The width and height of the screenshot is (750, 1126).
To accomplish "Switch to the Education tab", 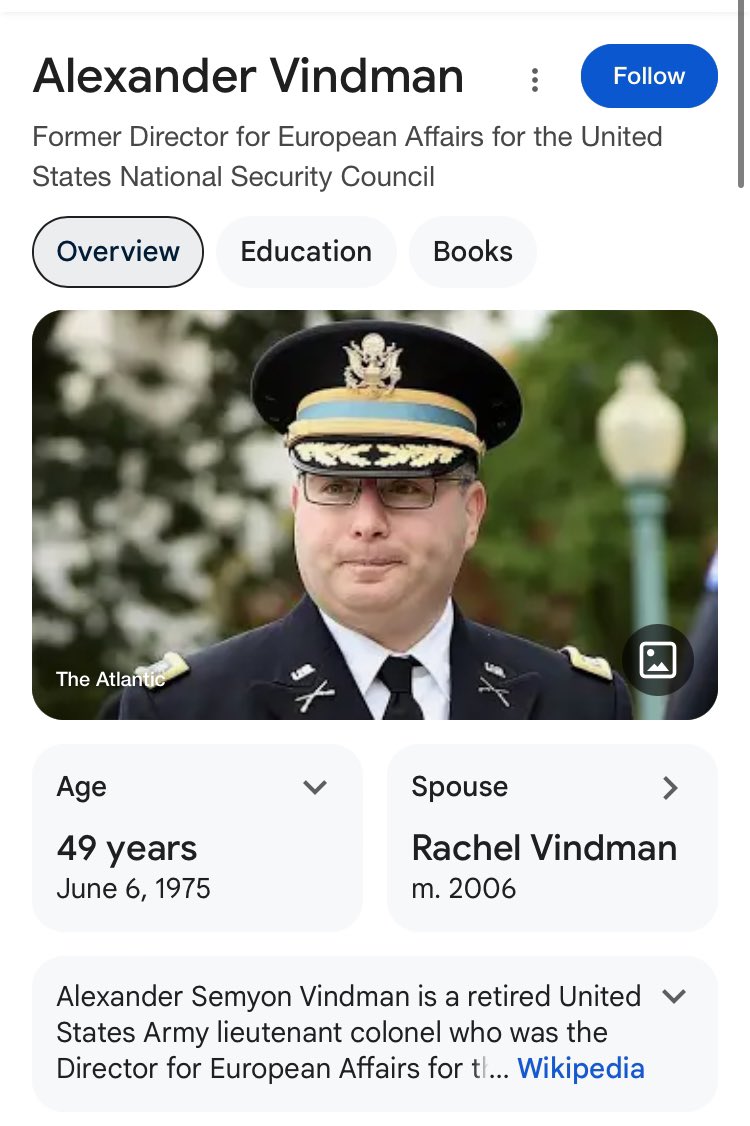I will [x=306, y=252].
